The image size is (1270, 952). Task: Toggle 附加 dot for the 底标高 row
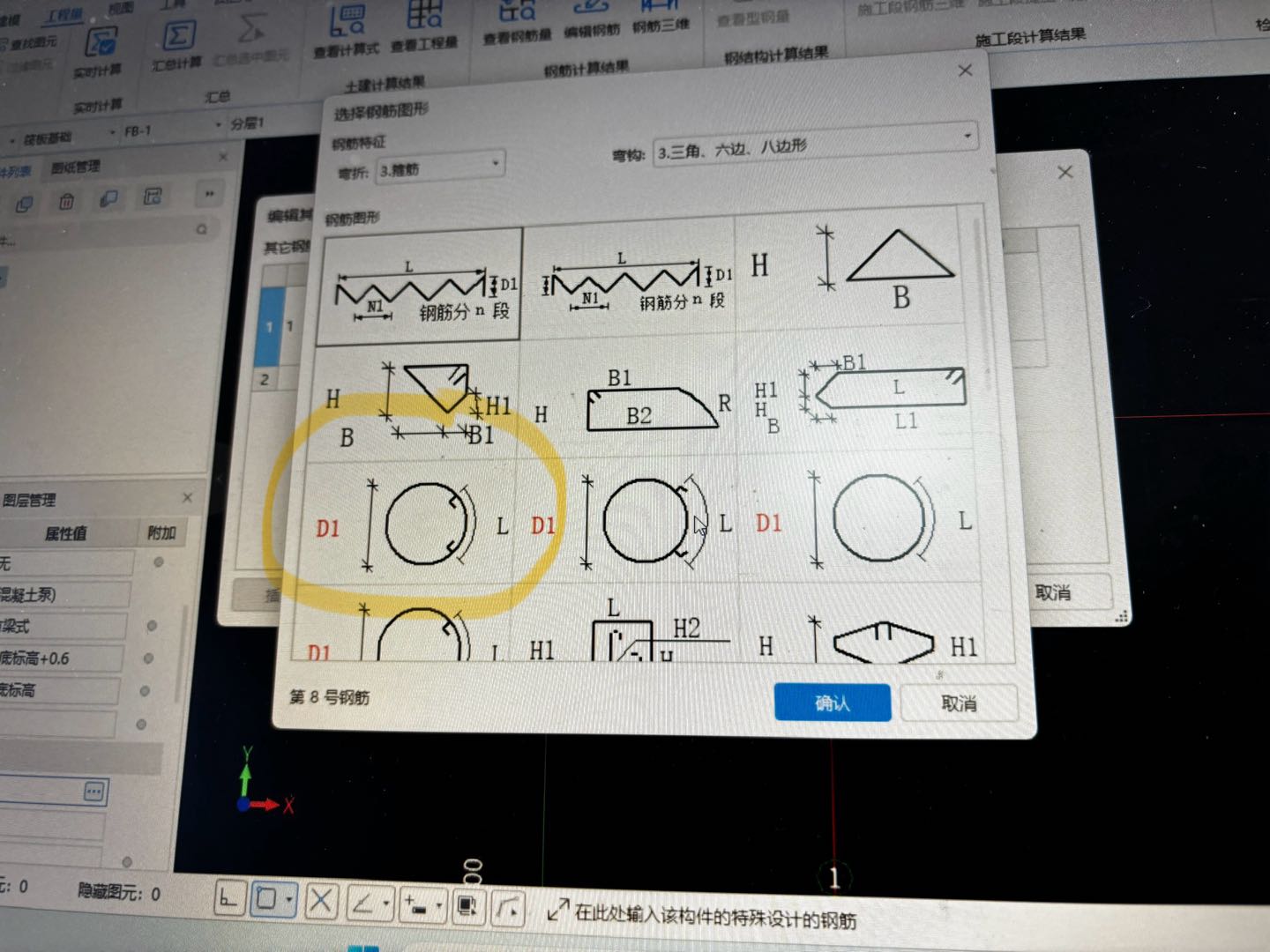145,691
